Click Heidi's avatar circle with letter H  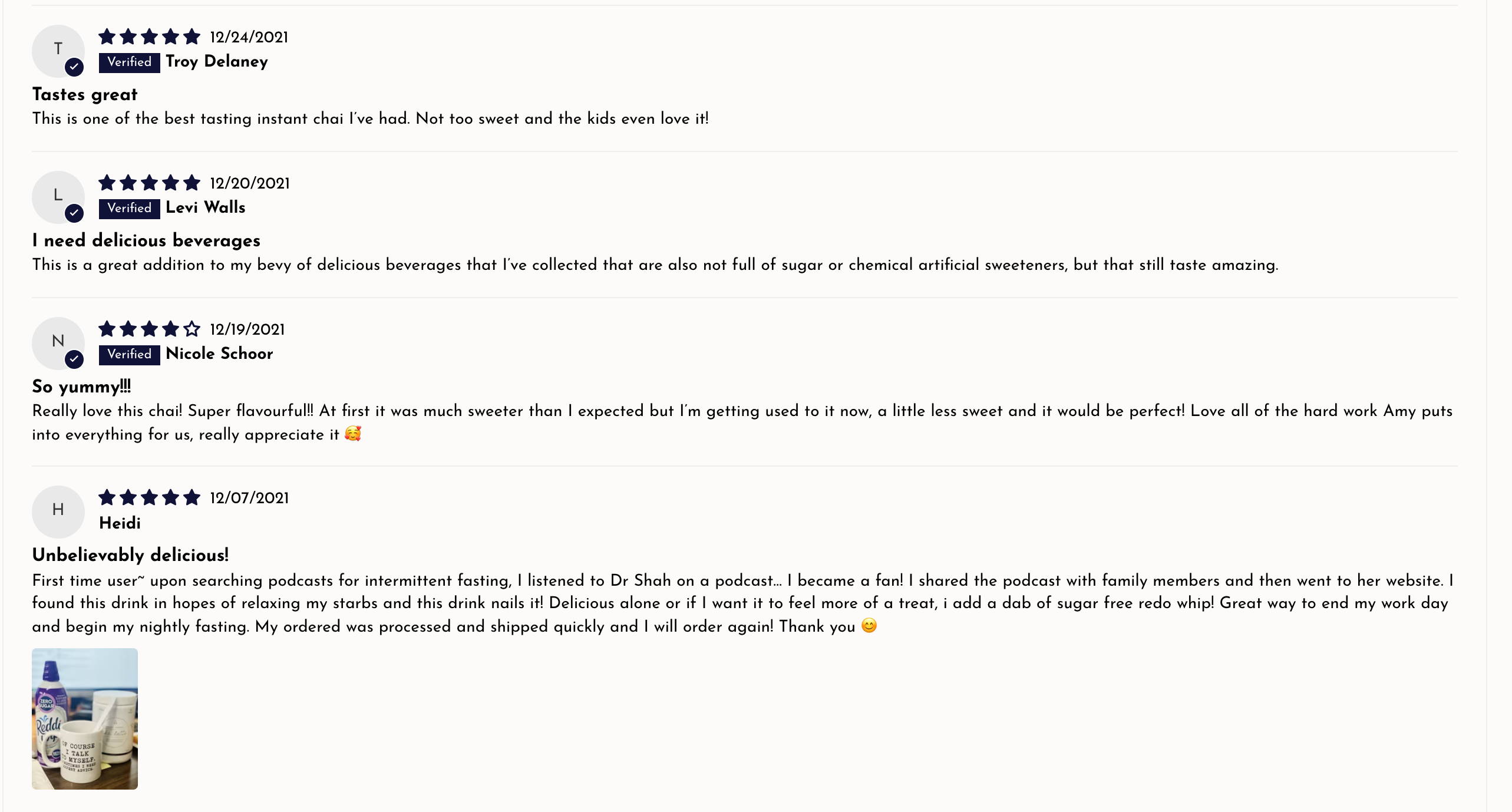[x=58, y=511]
